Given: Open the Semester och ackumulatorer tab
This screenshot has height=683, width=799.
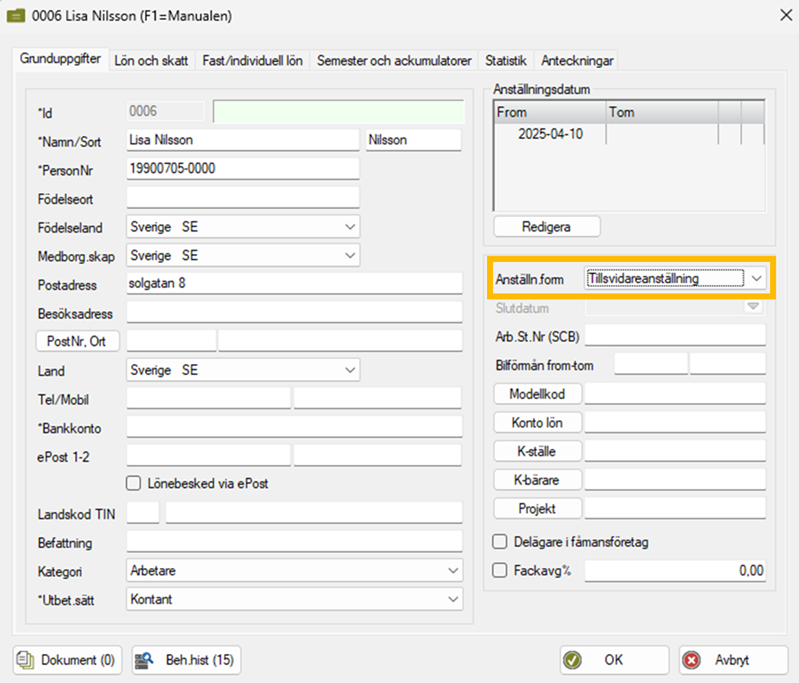Looking at the screenshot, I should tap(394, 61).
